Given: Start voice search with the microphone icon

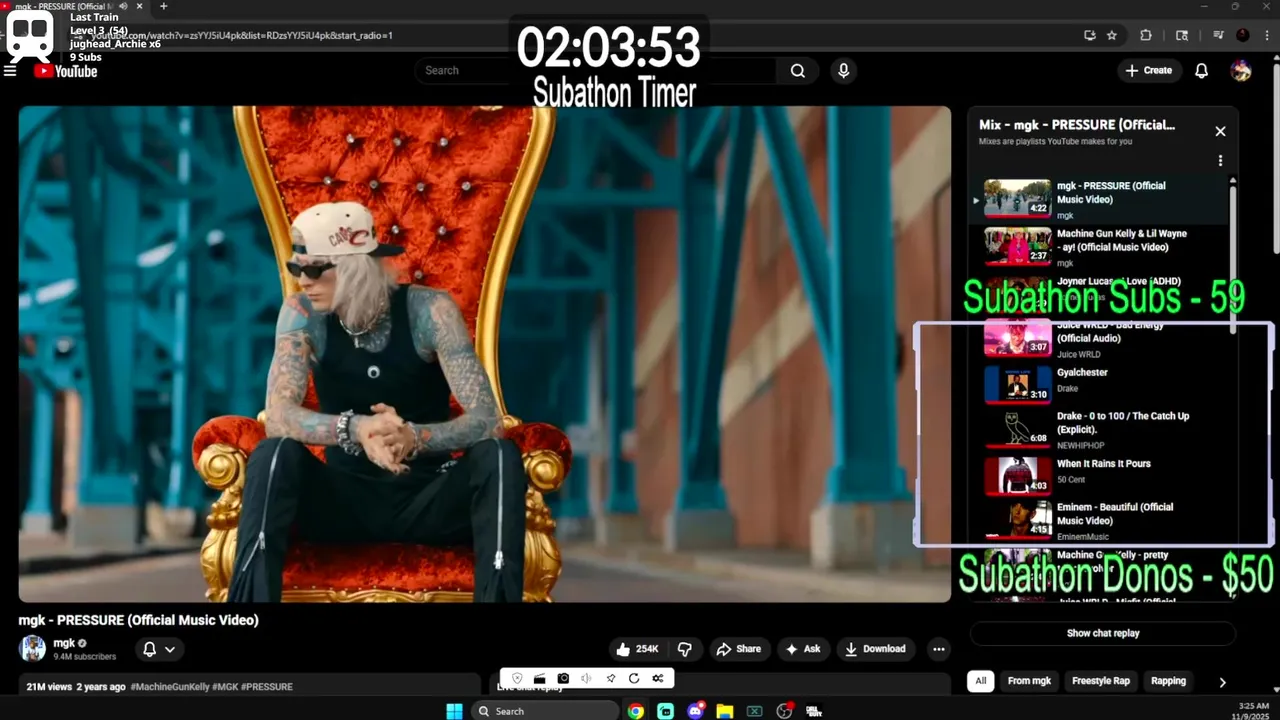Looking at the screenshot, I should tap(843, 71).
